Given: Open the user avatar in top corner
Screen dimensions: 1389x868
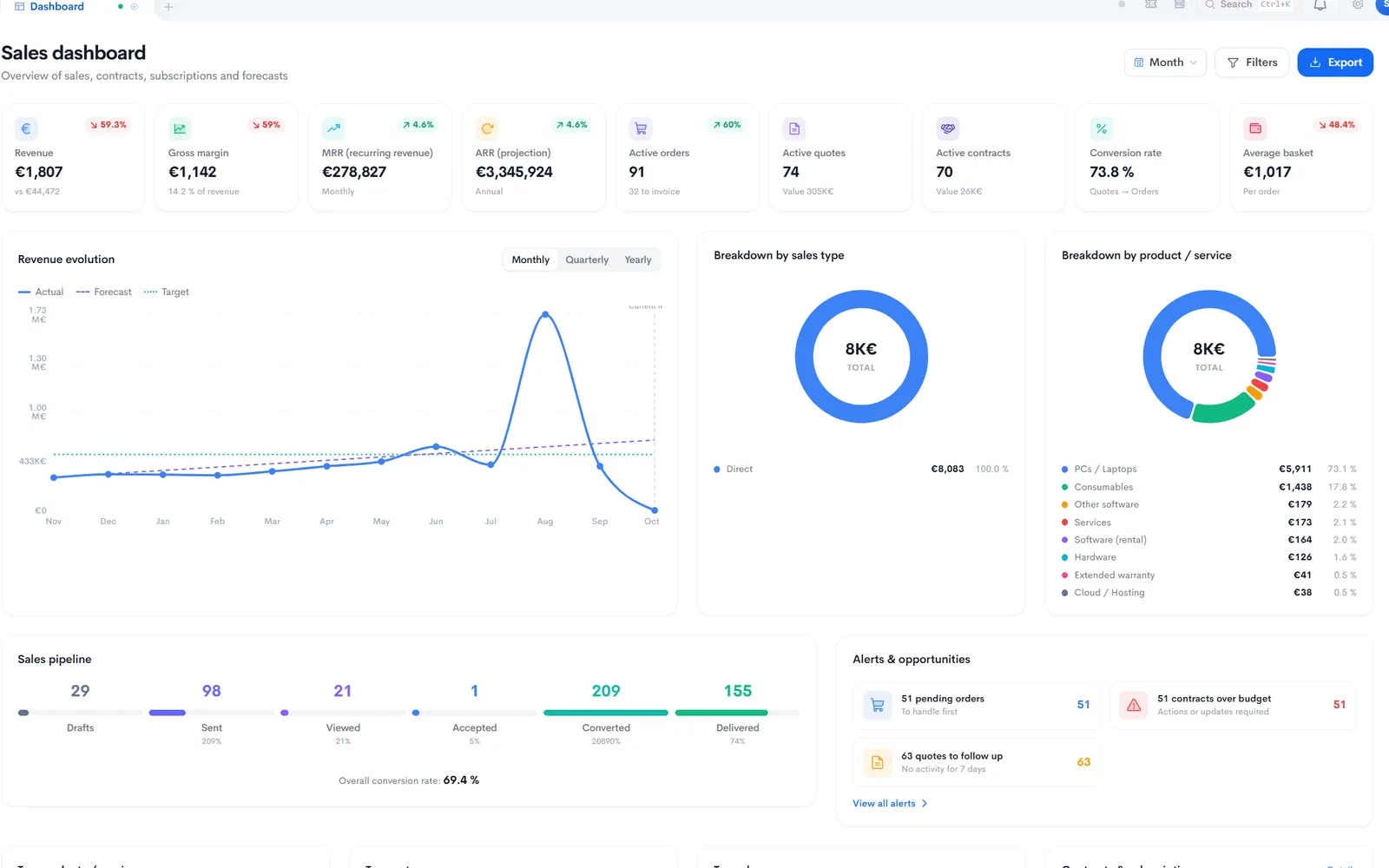Looking at the screenshot, I should tap(1382, 5).
